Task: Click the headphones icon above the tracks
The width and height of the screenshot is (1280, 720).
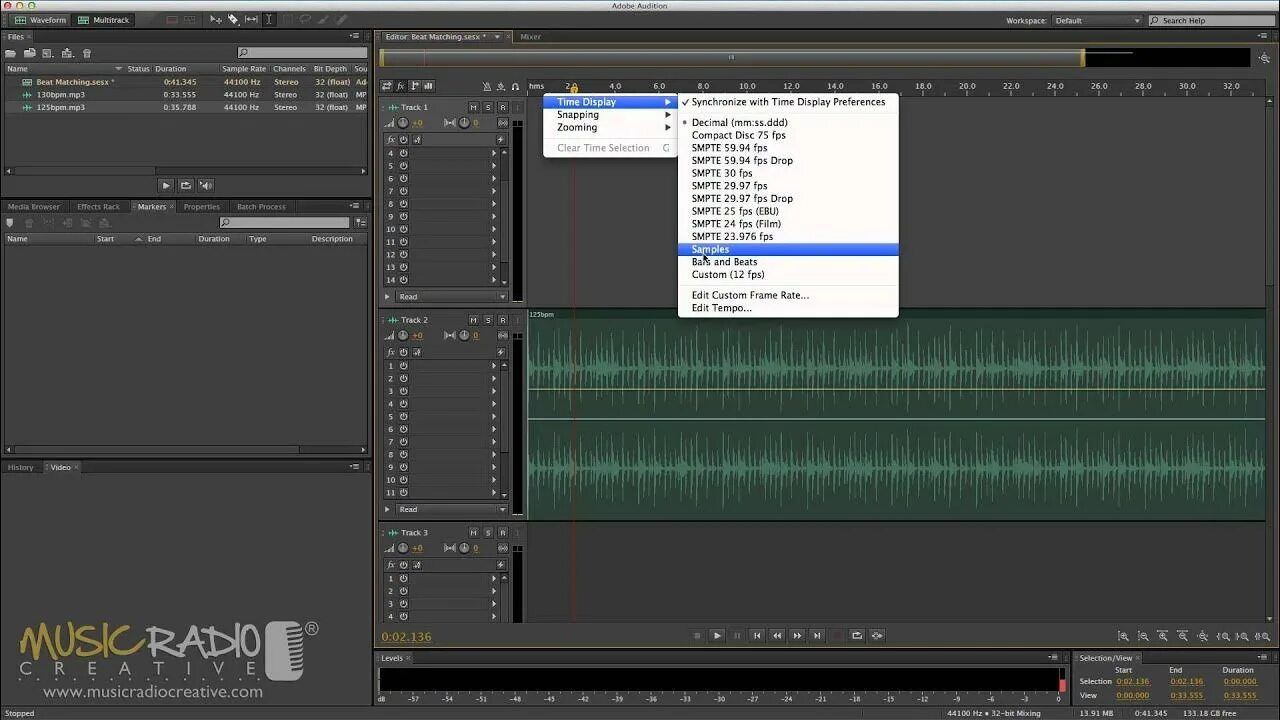Action: (516, 87)
